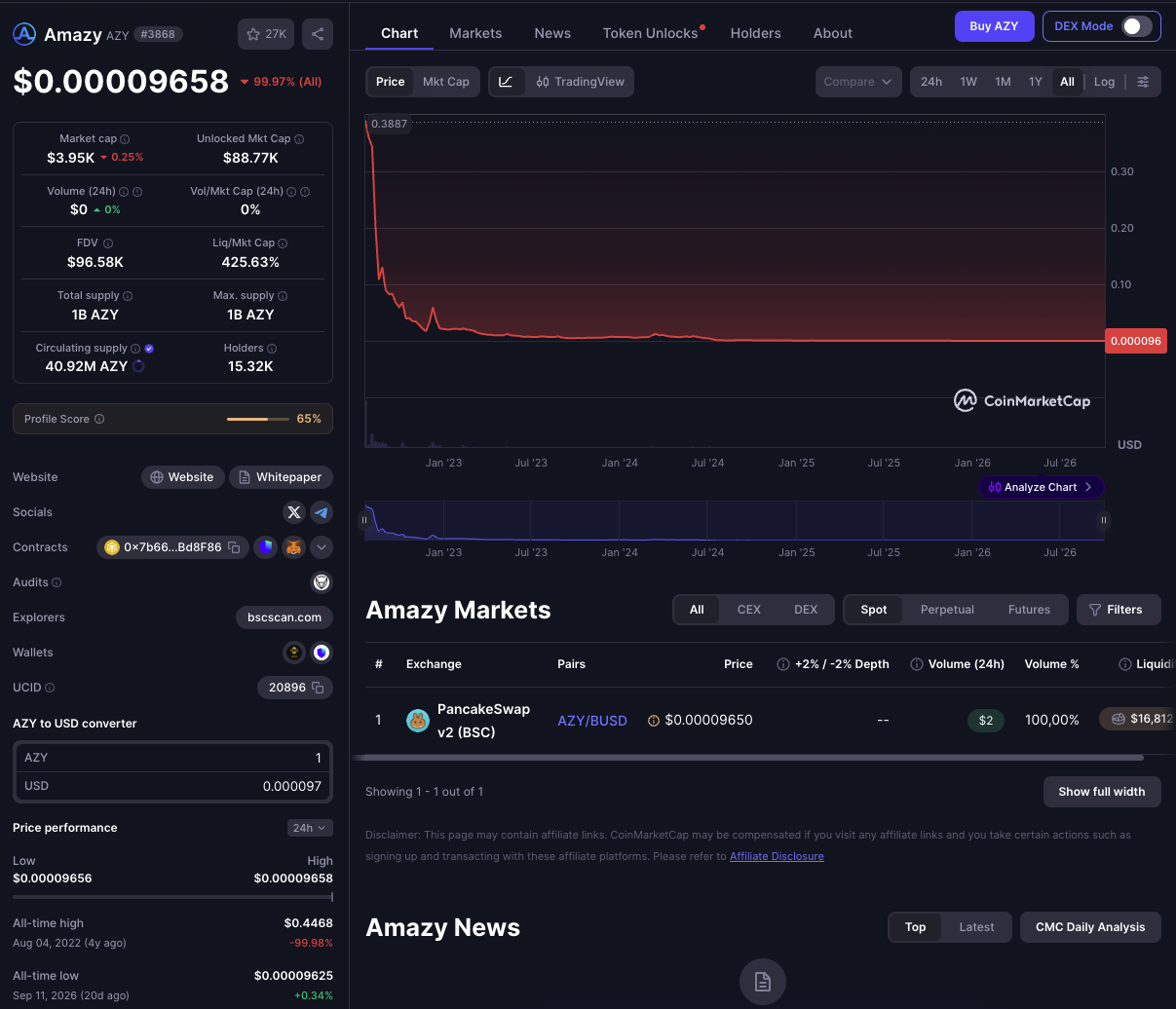Viewport: 1176px width, 1009px height.
Task: Open the About tab
Action: (x=833, y=33)
